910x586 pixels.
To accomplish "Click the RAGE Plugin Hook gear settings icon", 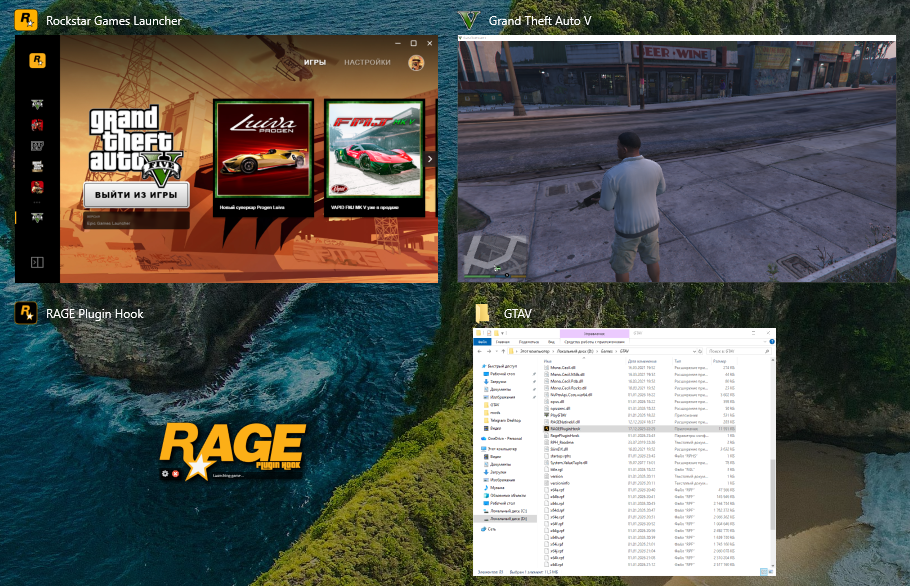I will point(165,473).
